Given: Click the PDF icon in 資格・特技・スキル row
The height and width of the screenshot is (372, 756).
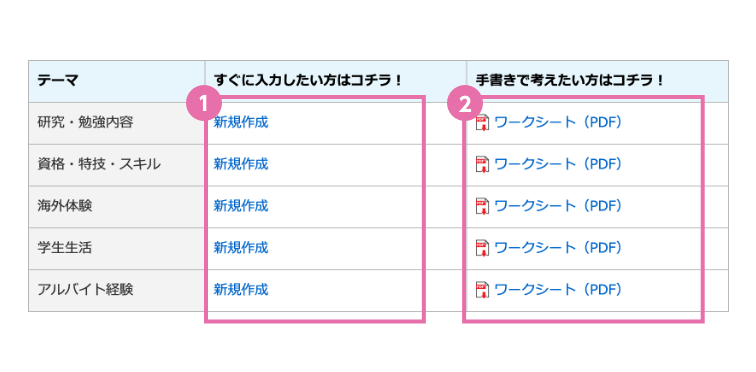Looking at the screenshot, I should point(483,164).
